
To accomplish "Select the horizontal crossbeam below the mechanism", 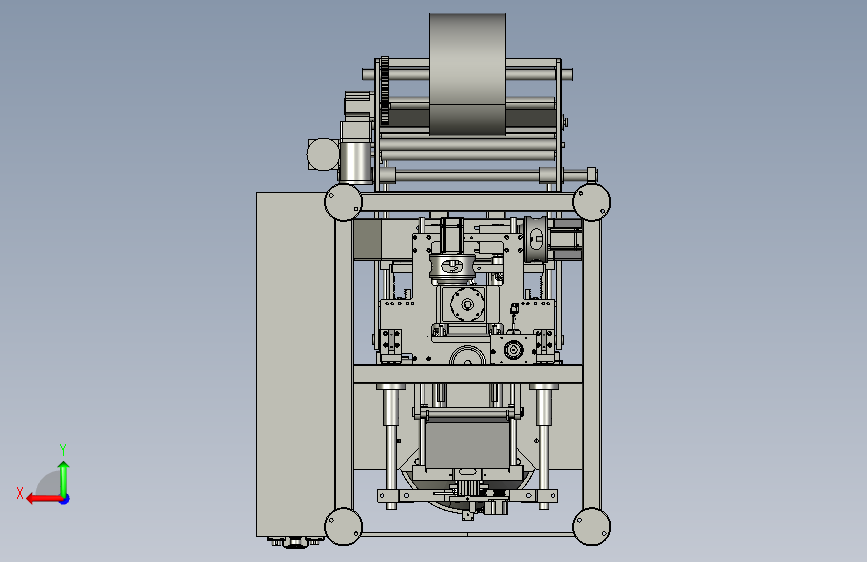I will [x=467, y=374].
